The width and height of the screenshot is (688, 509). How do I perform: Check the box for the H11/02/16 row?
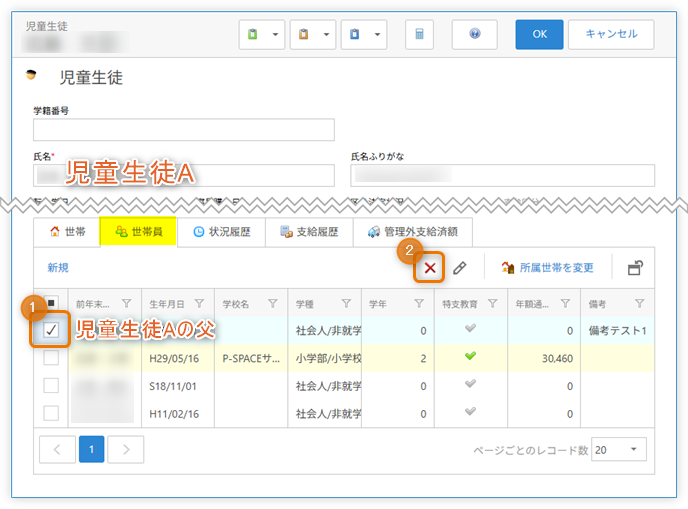click(x=51, y=413)
